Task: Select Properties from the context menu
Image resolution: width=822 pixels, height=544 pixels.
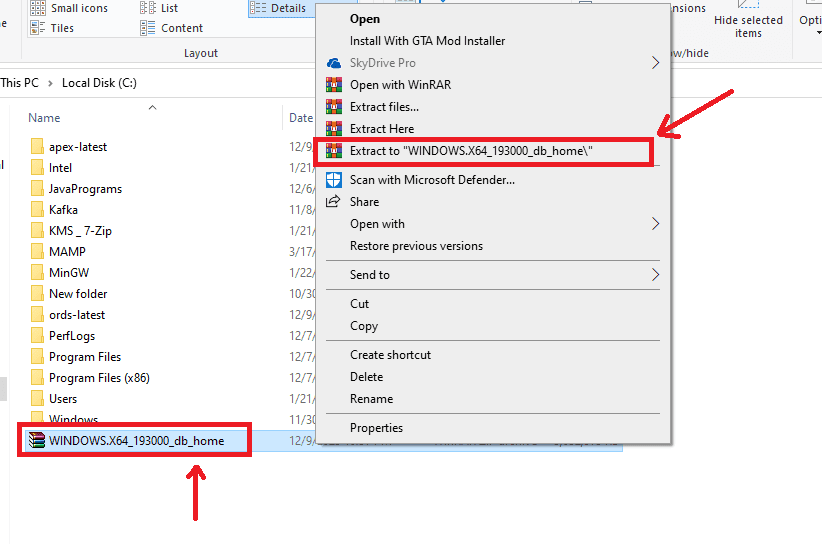Action: (376, 428)
